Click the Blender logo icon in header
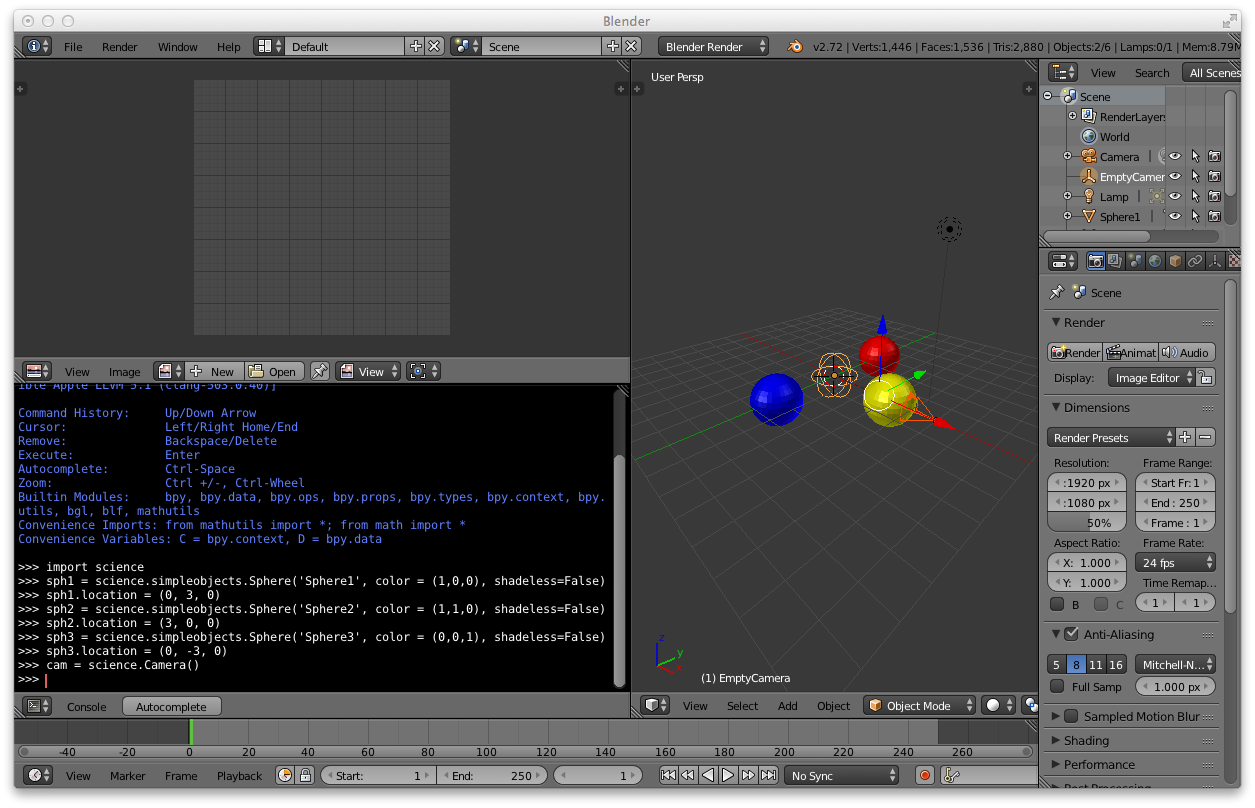The width and height of the screenshot is (1255, 808). coord(794,46)
